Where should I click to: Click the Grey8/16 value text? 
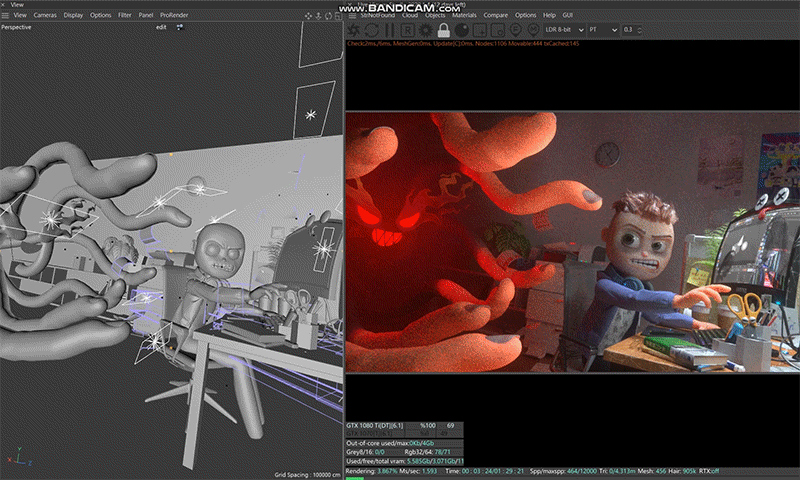(x=365, y=452)
